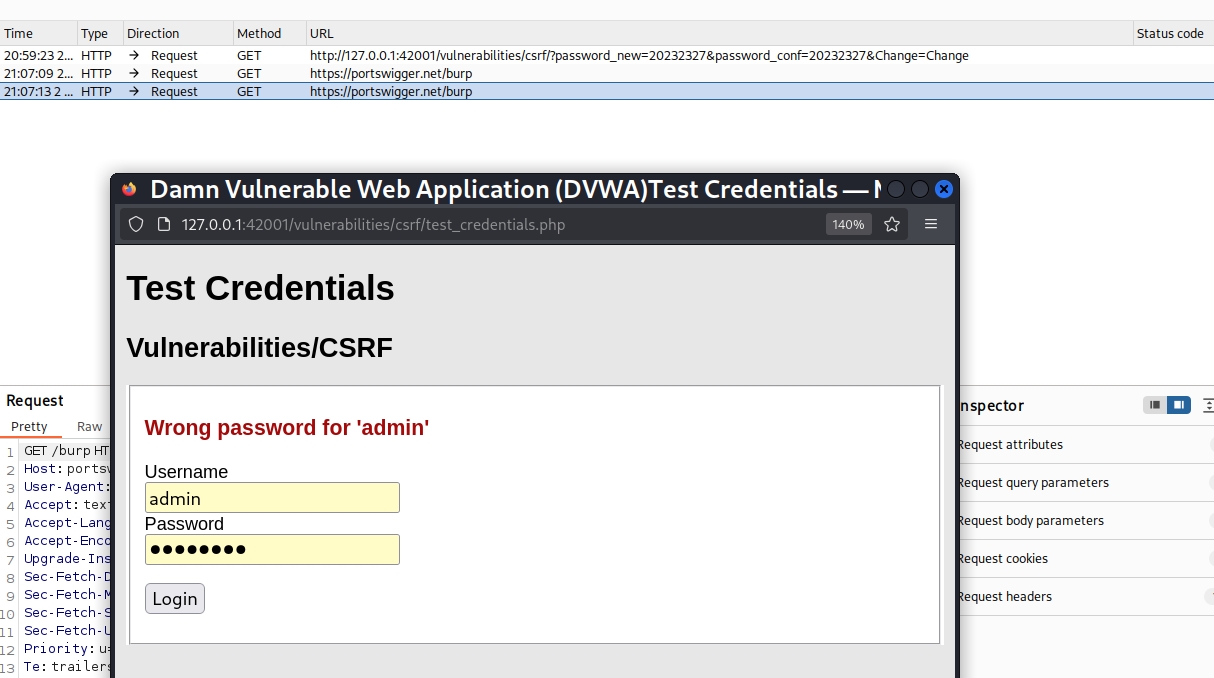Bookmark this page with the star icon
The image size is (1214, 678).
[x=892, y=224]
